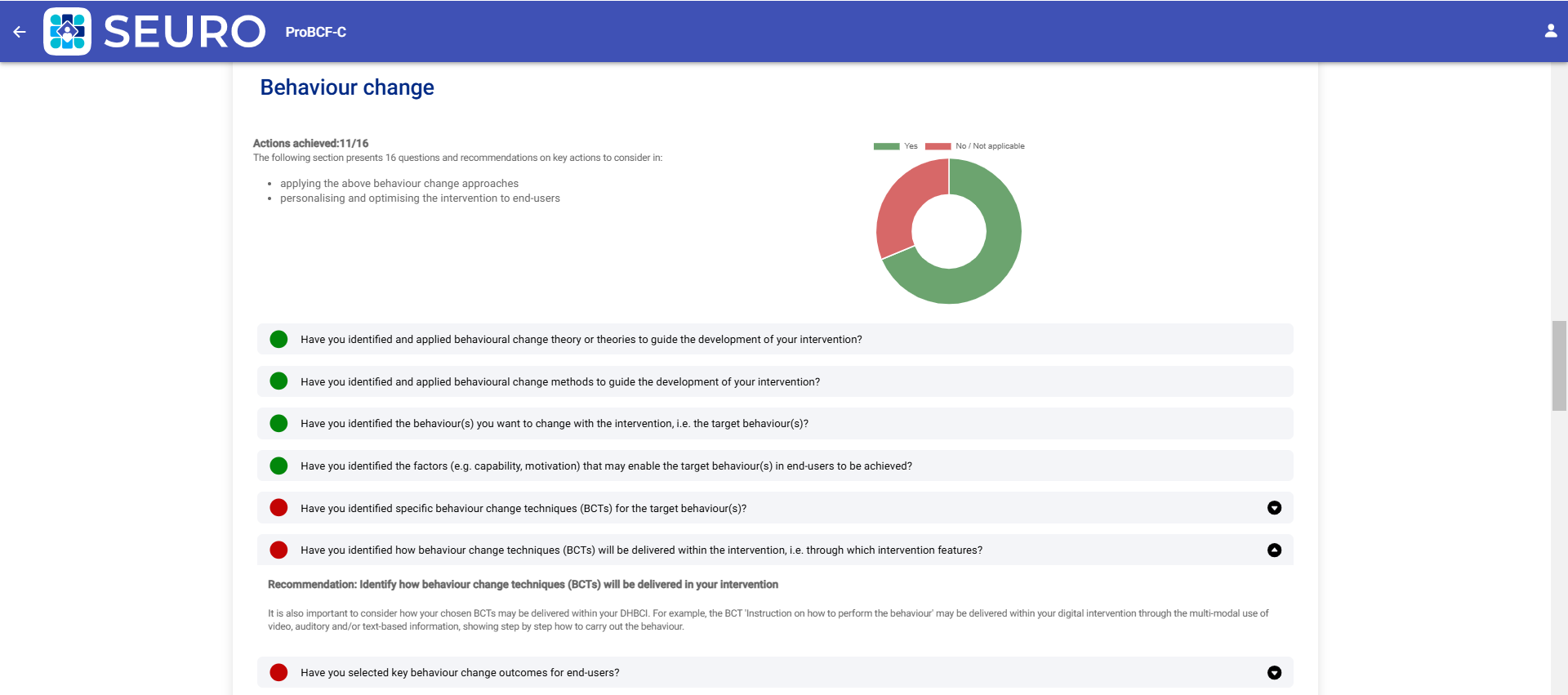Open the SEURO logo home icon
This screenshot has width=1568, height=695.
(67, 32)
